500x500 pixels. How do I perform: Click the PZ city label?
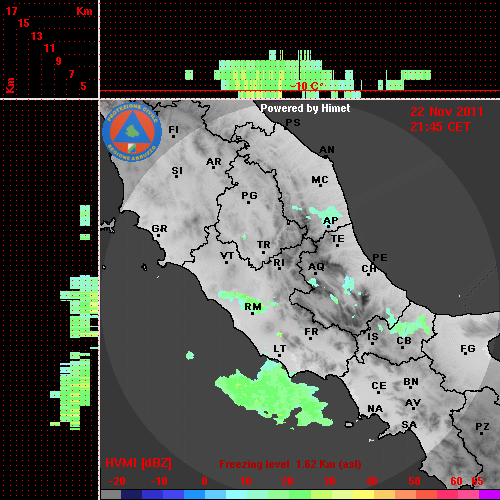coord(482,426)
